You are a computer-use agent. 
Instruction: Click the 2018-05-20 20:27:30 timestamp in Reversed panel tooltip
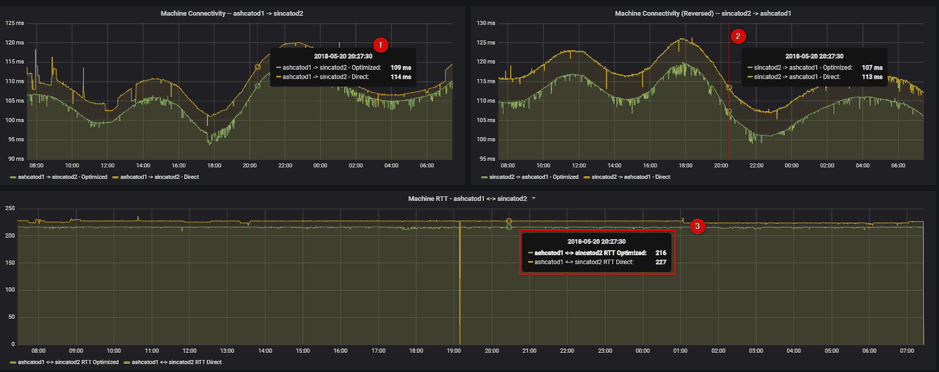point(814,56)
